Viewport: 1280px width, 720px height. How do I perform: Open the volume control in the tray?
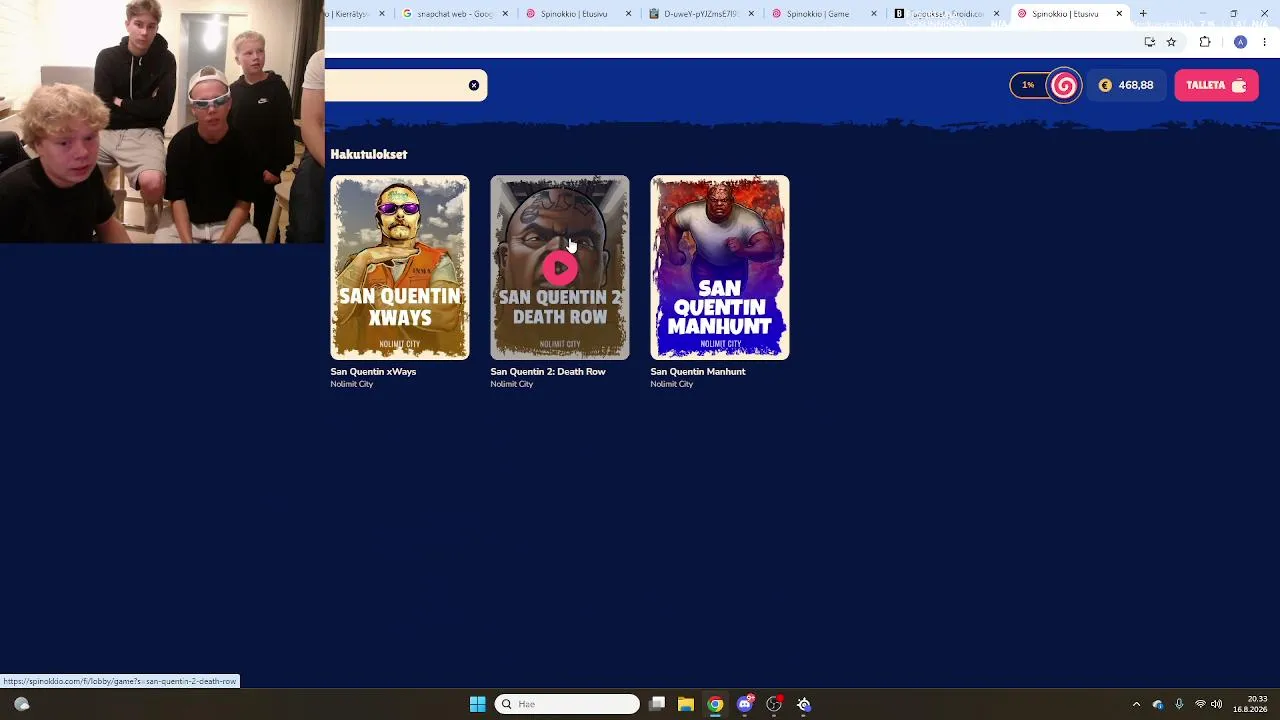pyautogui.click(x=1217, y=704)
